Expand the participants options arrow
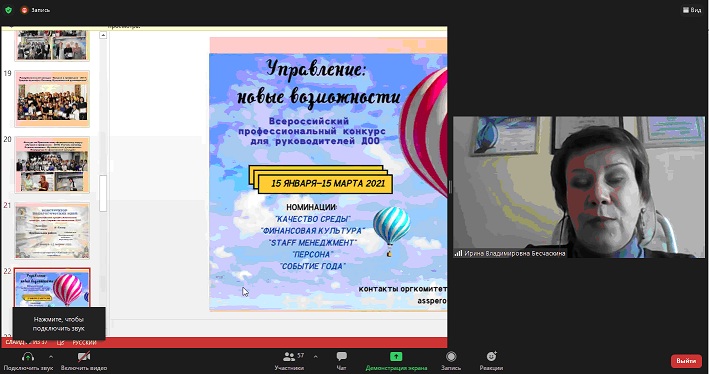Image resolution: width=709 pixels, height=374 pixels. tap(316, 357)
